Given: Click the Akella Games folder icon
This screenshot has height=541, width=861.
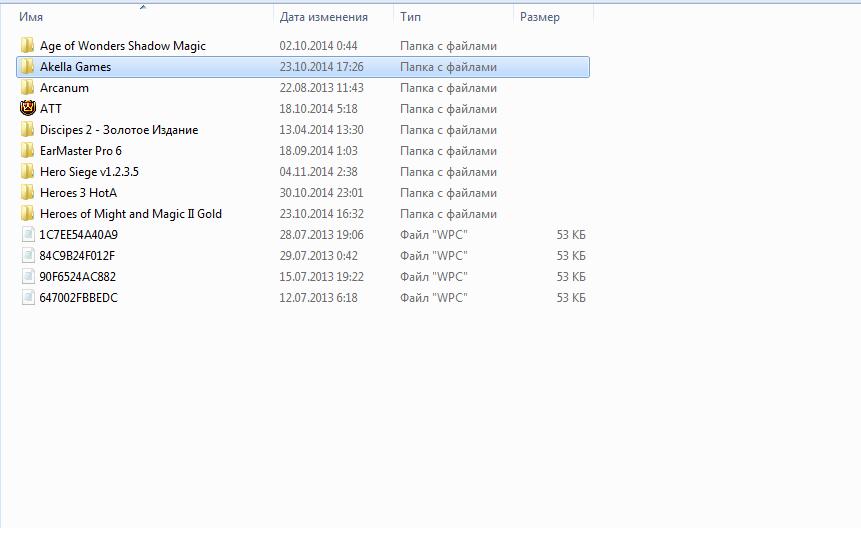Looking at the screenshot, I should 27,66.
